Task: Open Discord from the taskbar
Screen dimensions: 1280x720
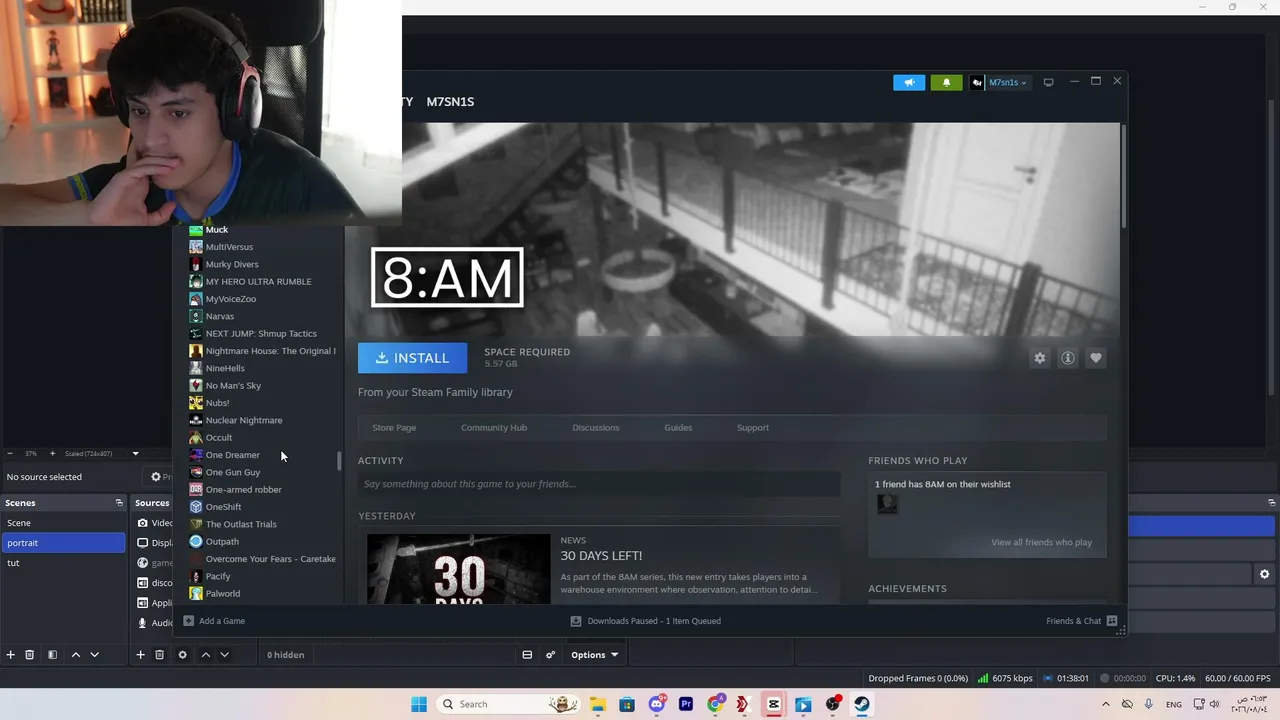Action: click(x=657, y=704)
